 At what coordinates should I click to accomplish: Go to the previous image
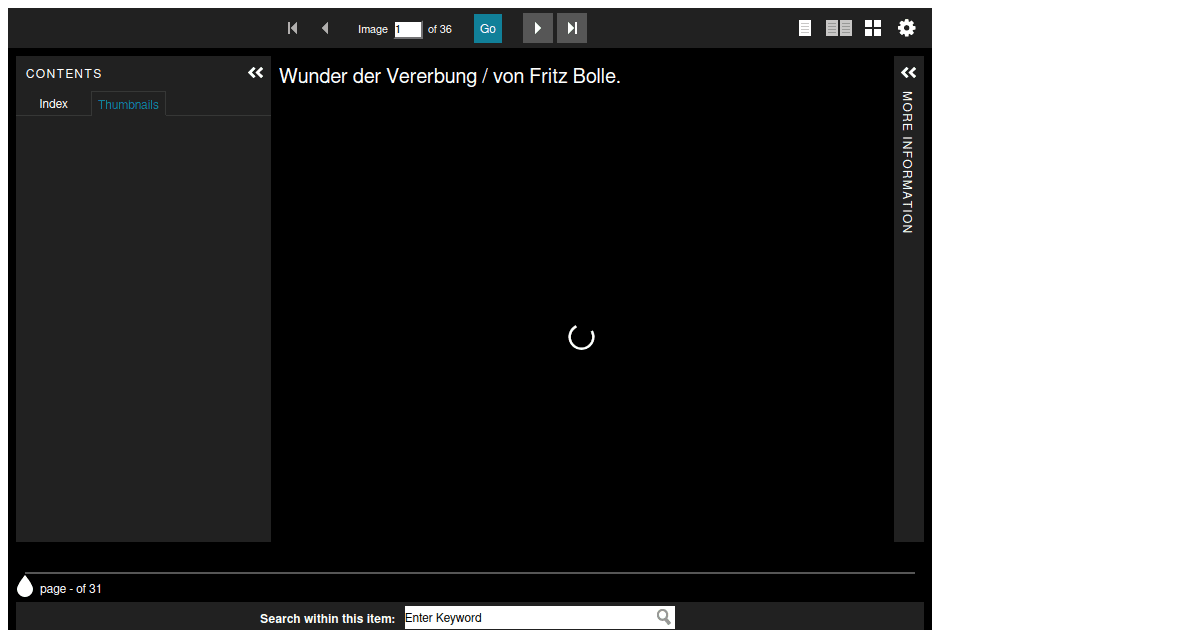coord(325,28)
